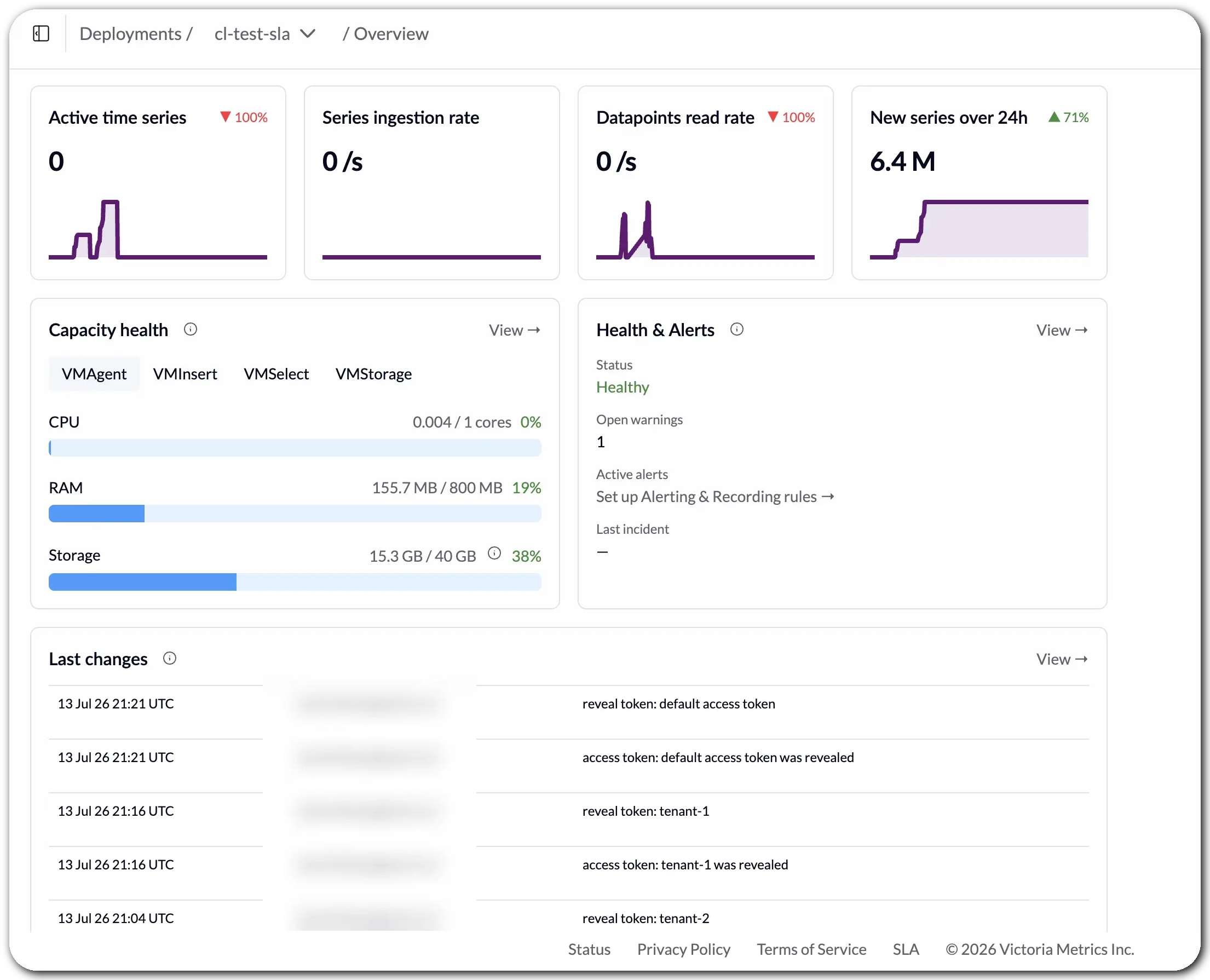
Task: Toggle the sidebar panel icon
Action: (x=41, y=34)
